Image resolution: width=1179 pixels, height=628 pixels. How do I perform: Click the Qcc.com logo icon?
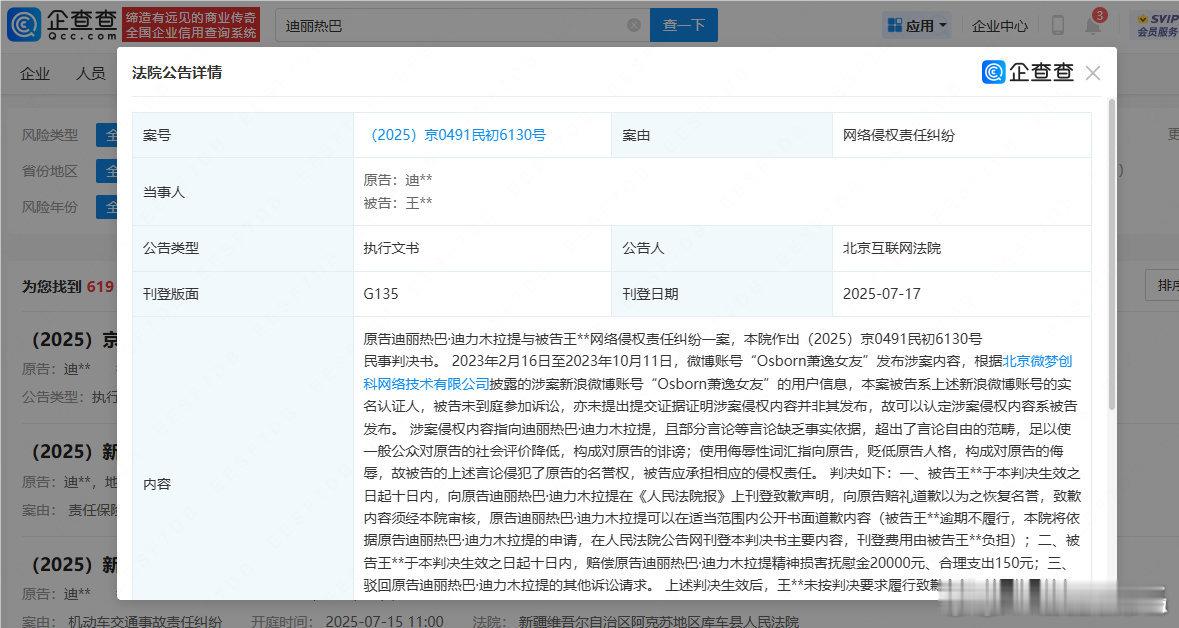click(24, 25)
